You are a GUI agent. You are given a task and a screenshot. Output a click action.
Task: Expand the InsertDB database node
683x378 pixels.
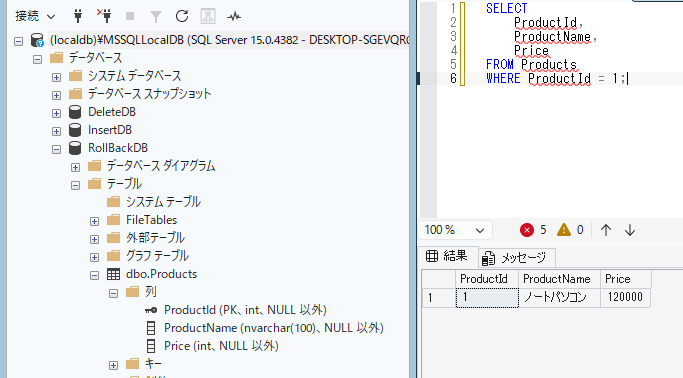pos(56,131)
